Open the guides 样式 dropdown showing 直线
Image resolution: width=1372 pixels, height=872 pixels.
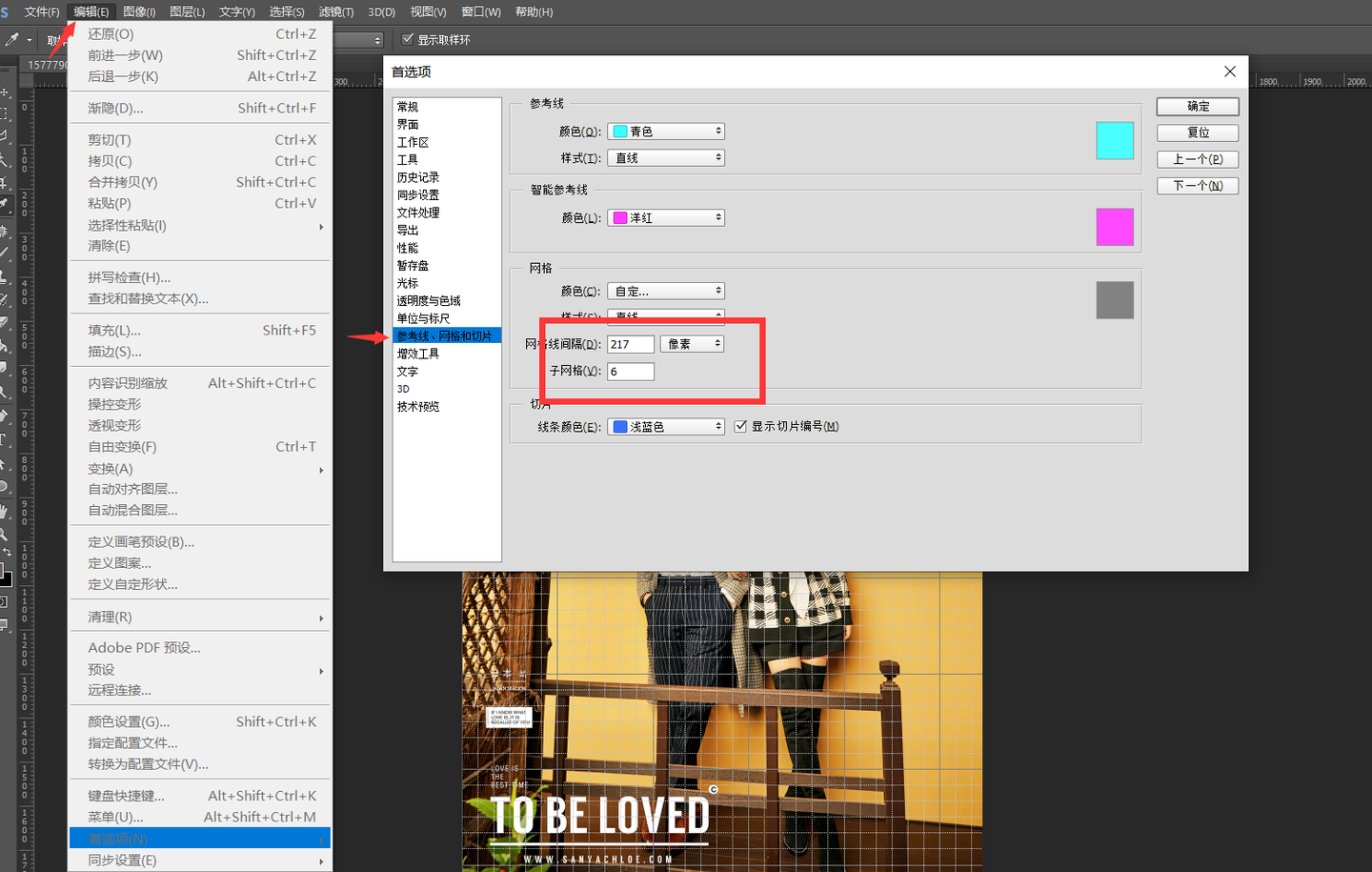666,158
